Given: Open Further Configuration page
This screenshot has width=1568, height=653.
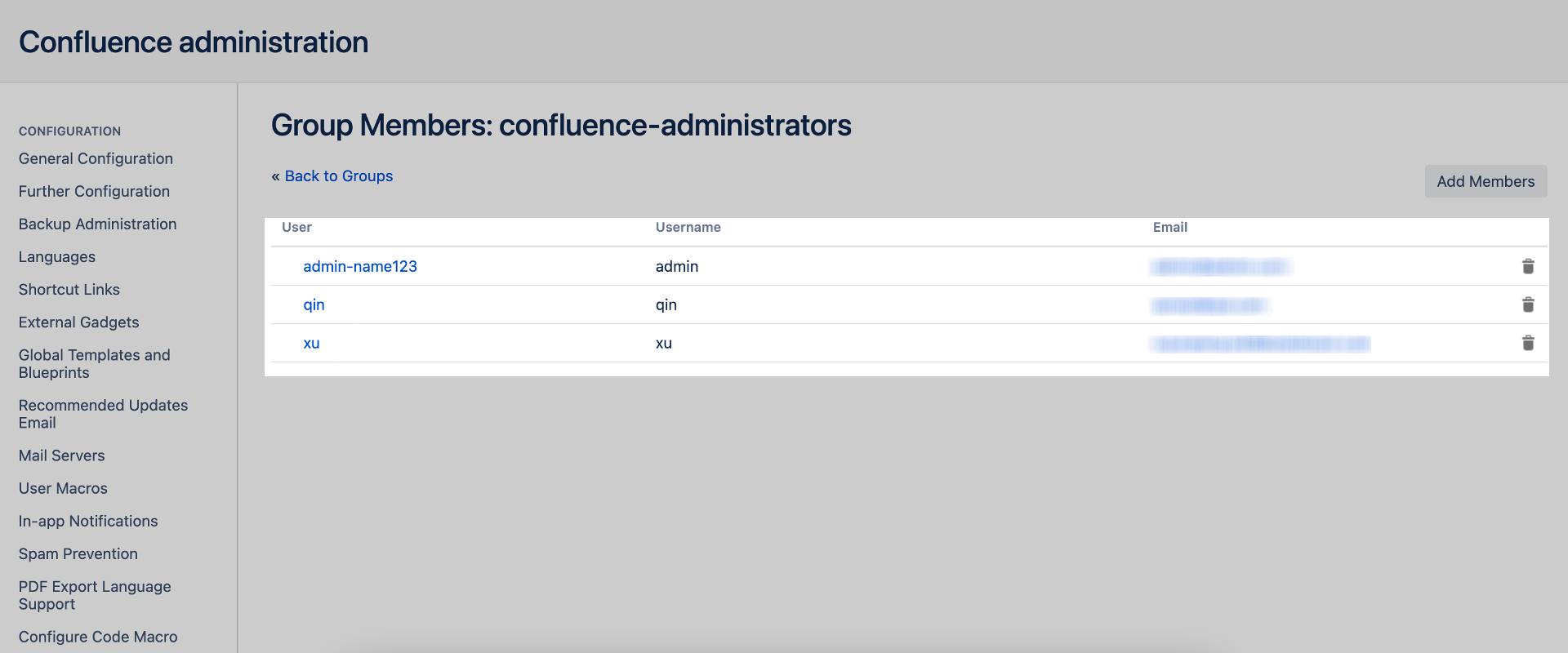Looking at the screenshot, I should (x=94, y=191).
